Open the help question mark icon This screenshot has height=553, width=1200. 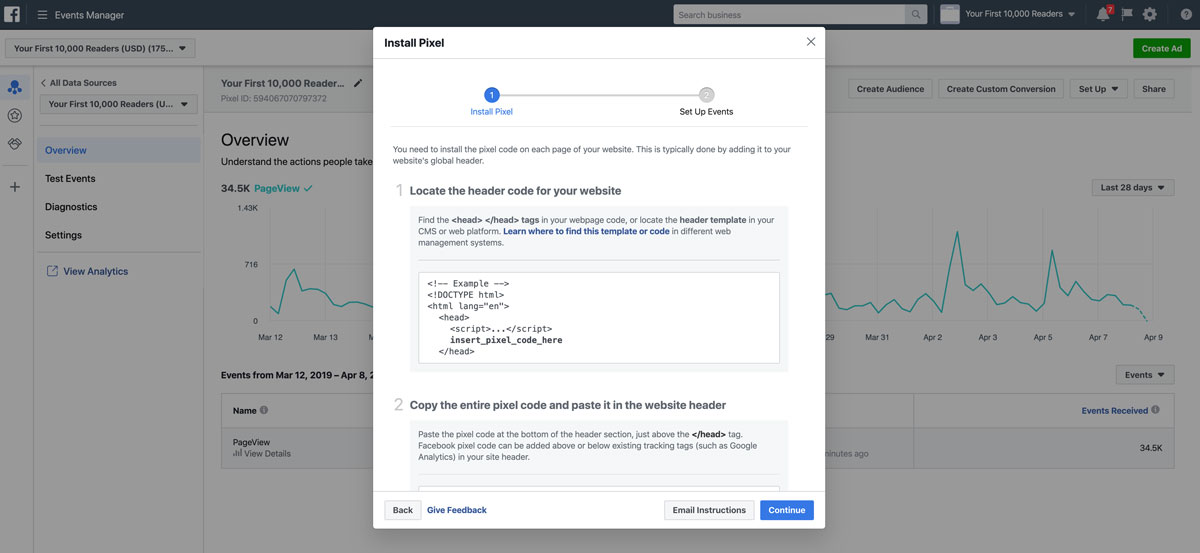[x=1185, y=15]
